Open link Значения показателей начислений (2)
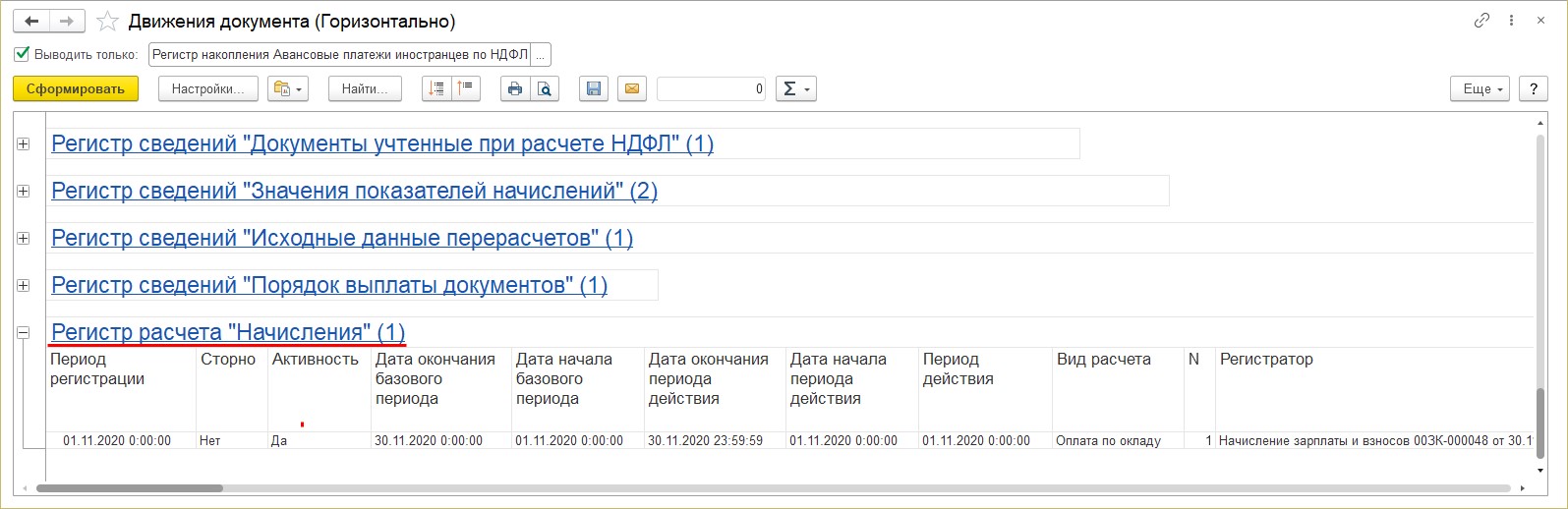 [354, 191]
